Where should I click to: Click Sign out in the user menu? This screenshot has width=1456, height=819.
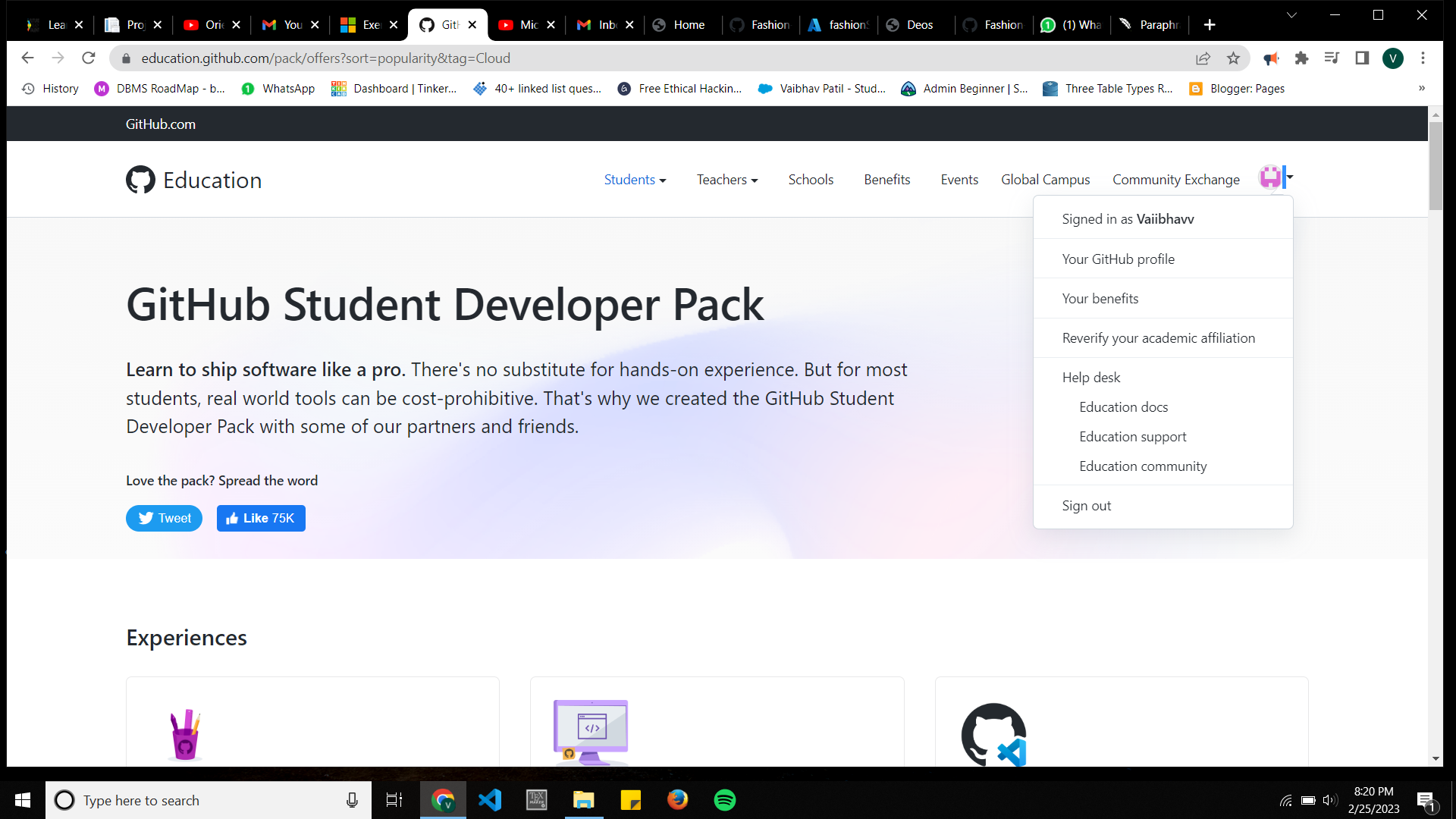click(1086, 506)
